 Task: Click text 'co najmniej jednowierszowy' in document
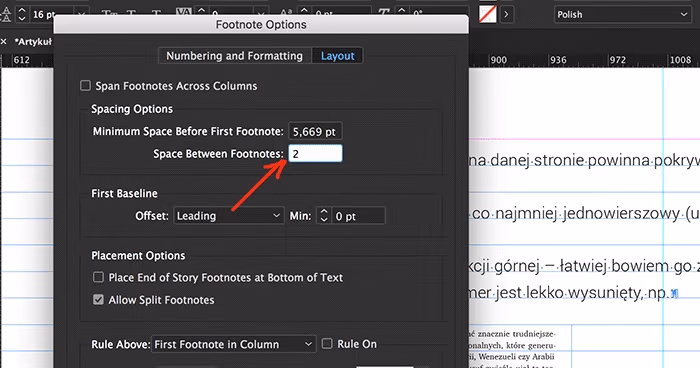coord(576,213)
